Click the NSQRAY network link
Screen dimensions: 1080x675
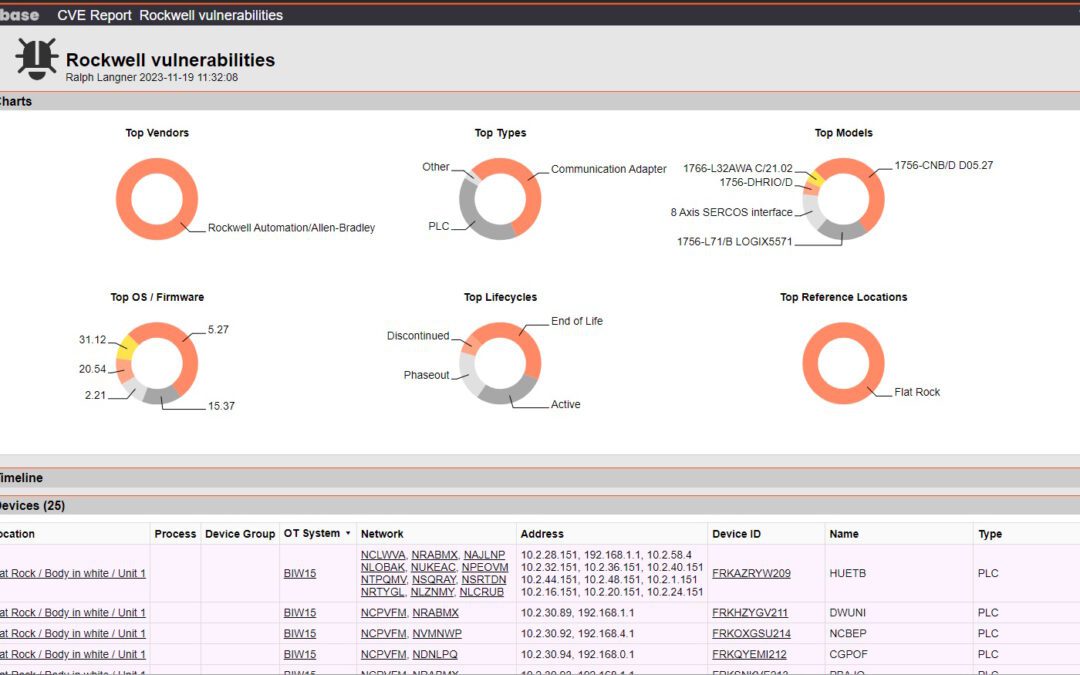point(434,579)
